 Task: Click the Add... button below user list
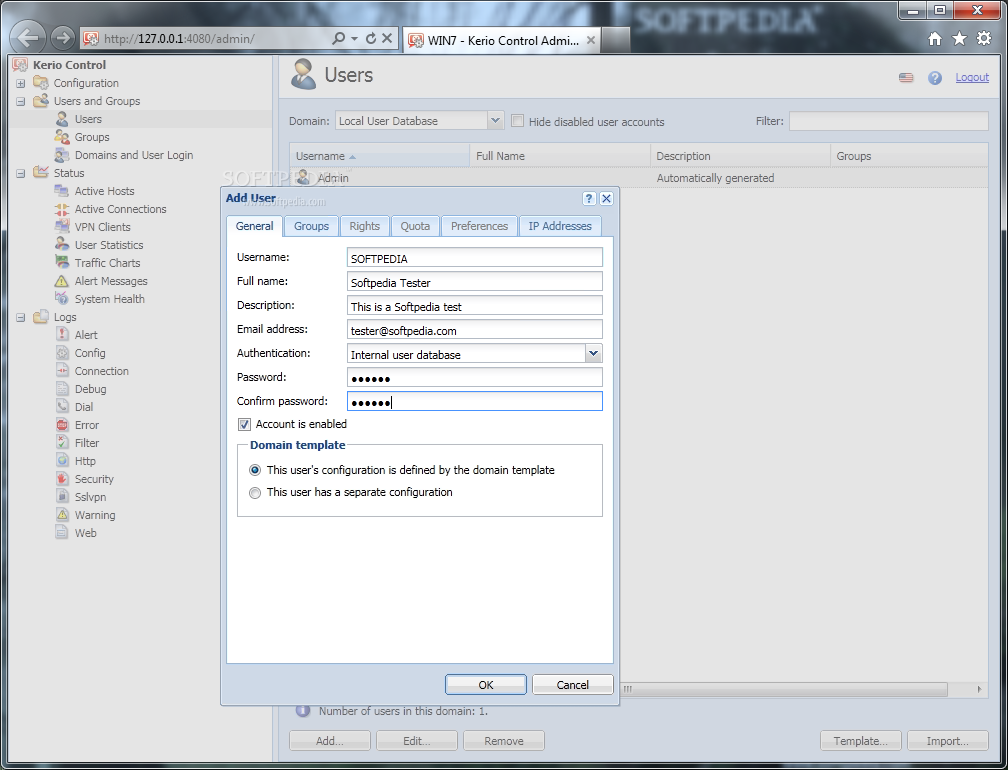pyautogui.click(x=330, y=741)
